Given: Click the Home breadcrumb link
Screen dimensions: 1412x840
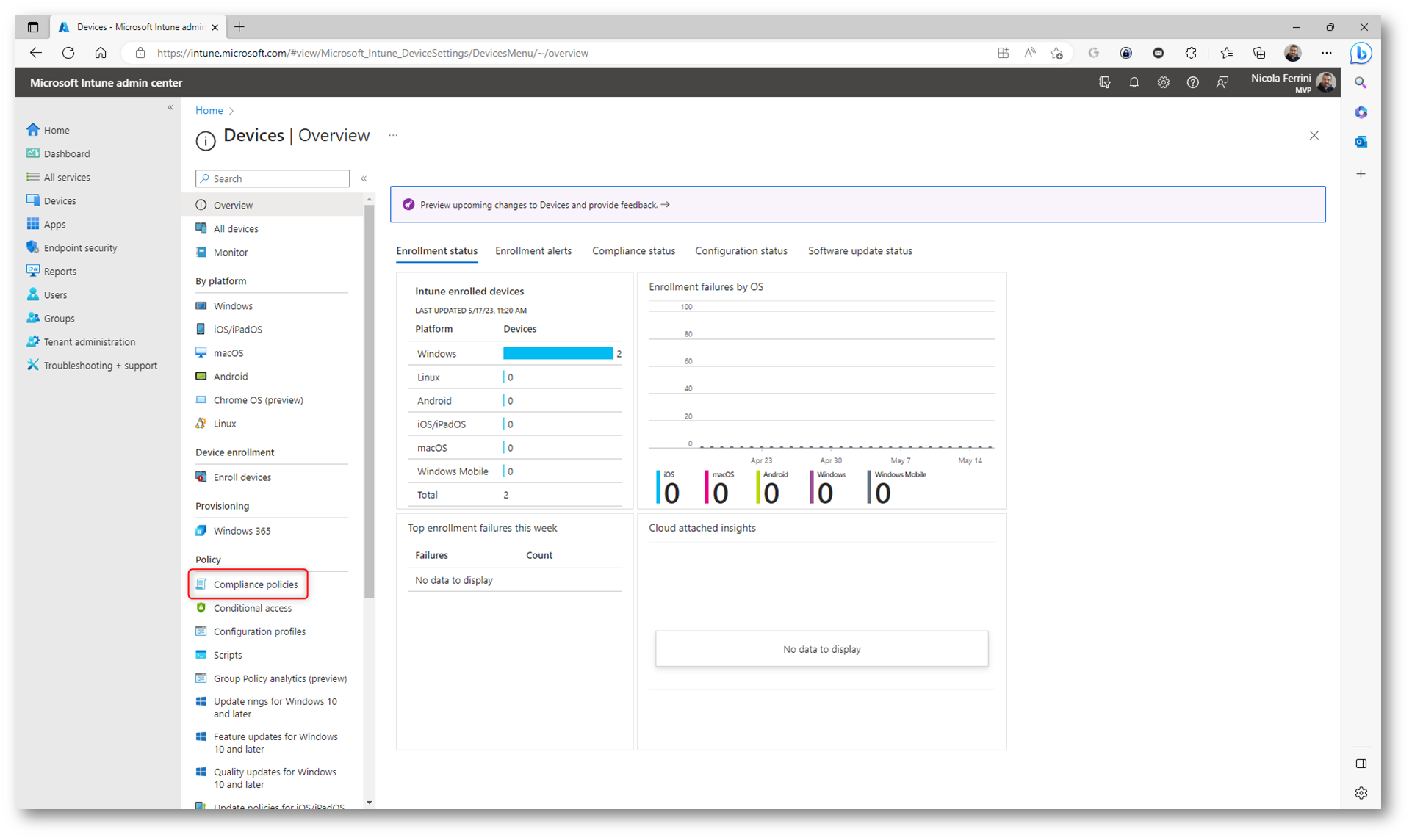Looking at the screenshot, I should point(209,111).
